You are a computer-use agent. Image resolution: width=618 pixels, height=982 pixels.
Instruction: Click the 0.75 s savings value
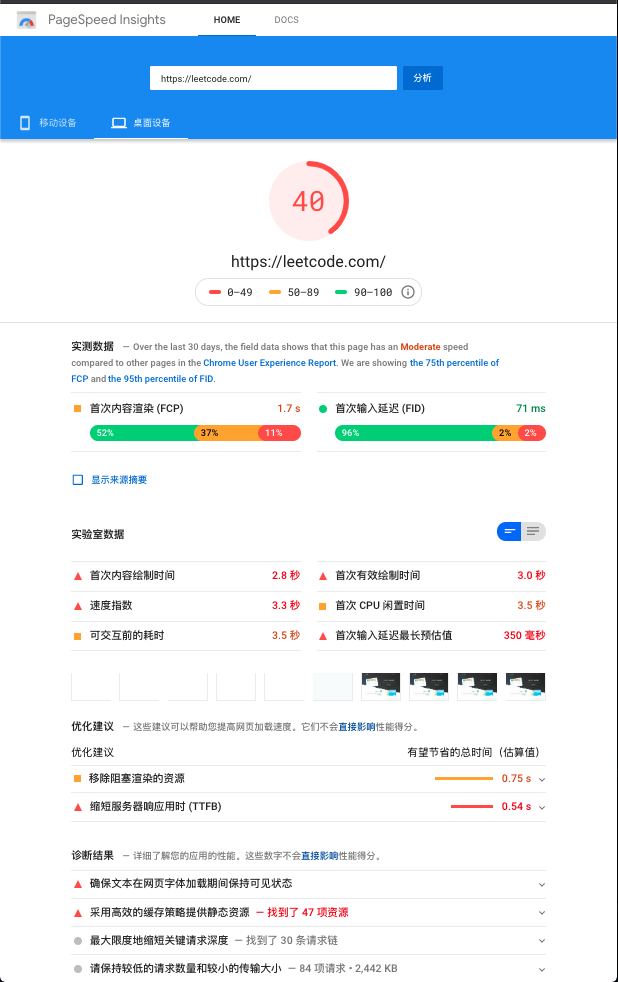coord(516,778)
